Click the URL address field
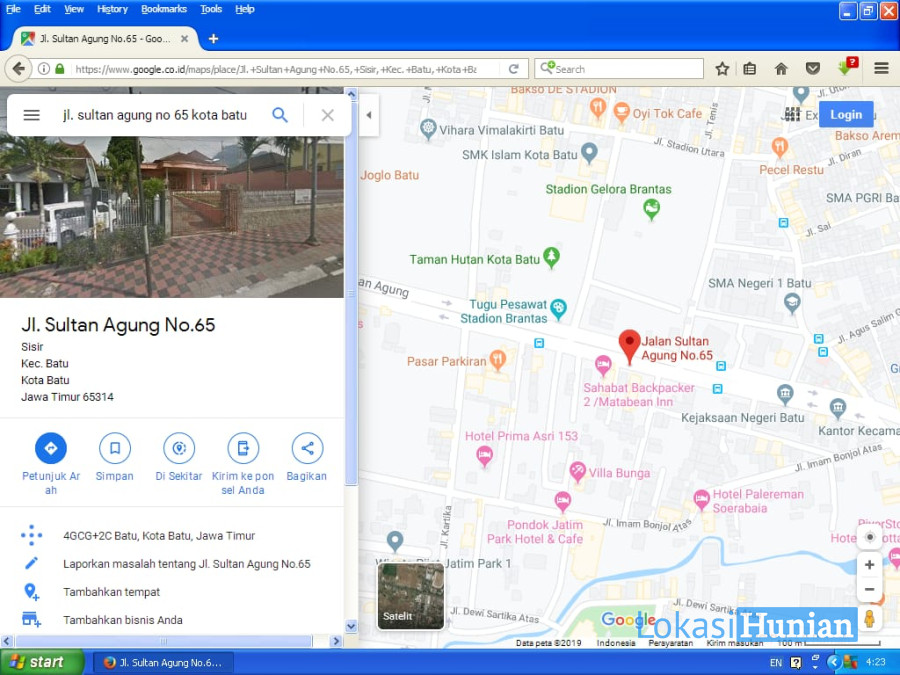 click(x=276, y=69)
